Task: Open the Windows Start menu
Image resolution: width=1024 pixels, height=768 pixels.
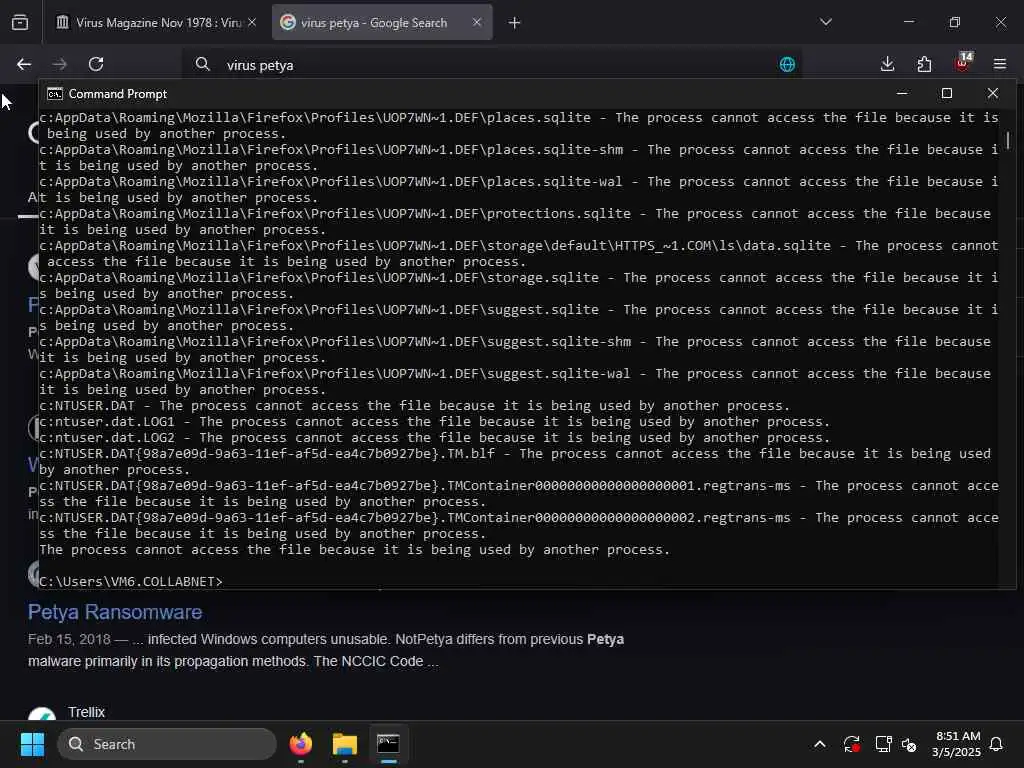Action: [x=32, y=744]
